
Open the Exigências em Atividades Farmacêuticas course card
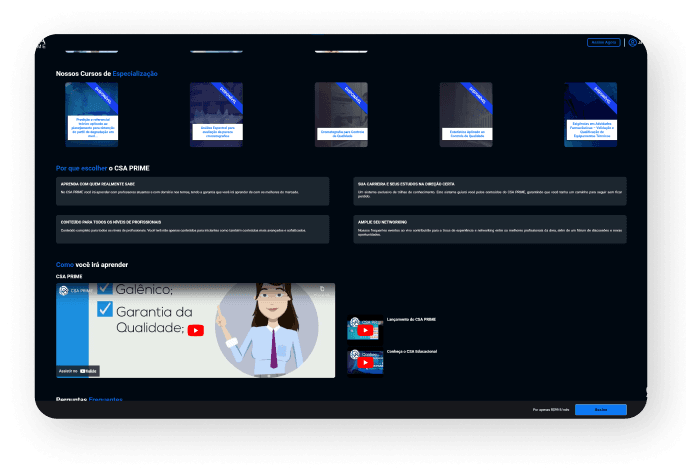click(x=590, y=114)
